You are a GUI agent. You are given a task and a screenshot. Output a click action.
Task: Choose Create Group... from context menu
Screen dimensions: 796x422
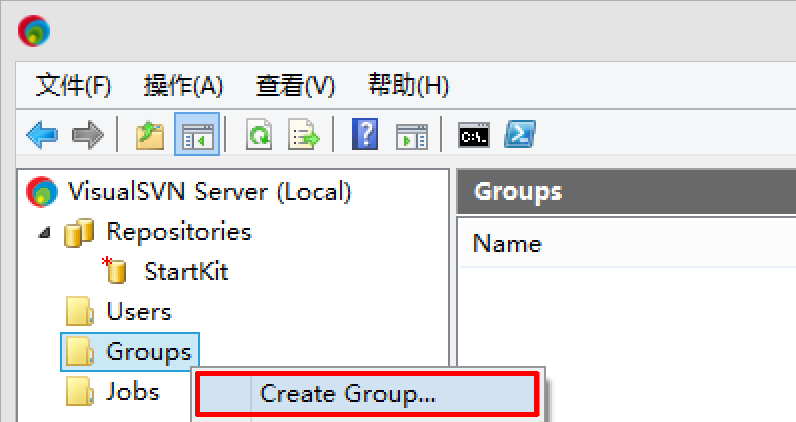click(x=348, y=394)
